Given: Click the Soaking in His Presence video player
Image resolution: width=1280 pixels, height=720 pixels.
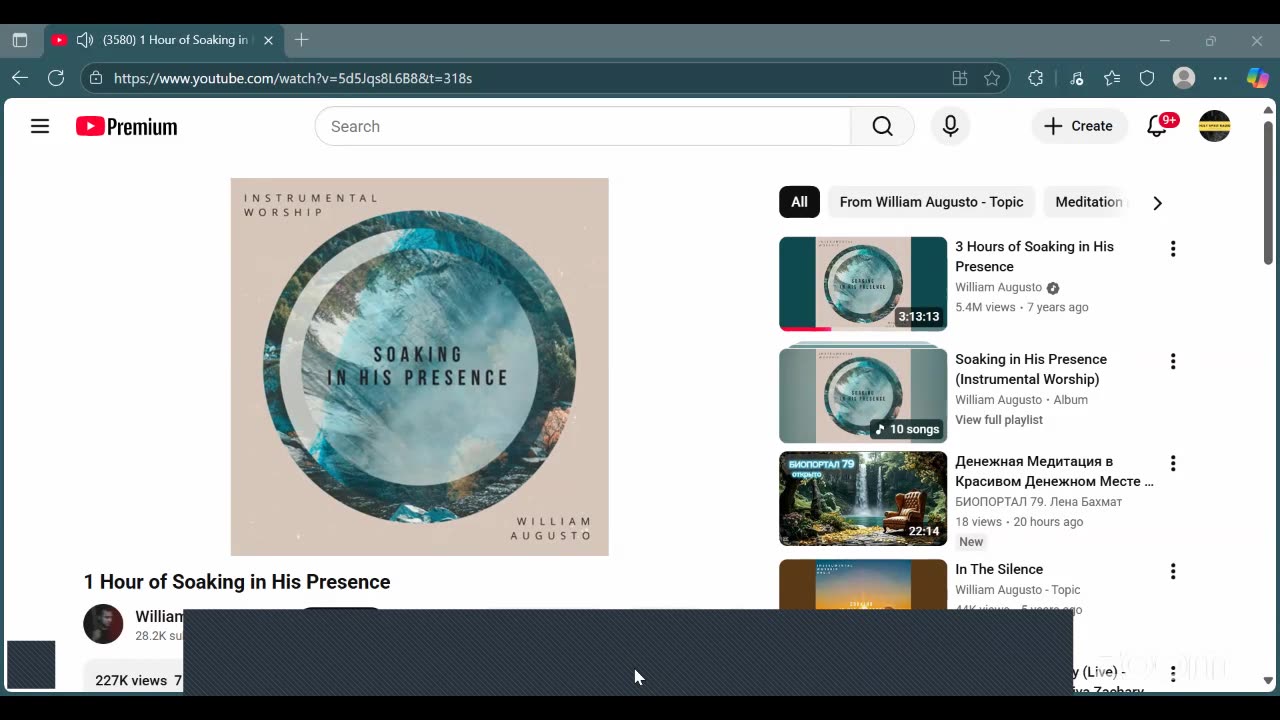Looking at the screenshot, I should point(419,367).
